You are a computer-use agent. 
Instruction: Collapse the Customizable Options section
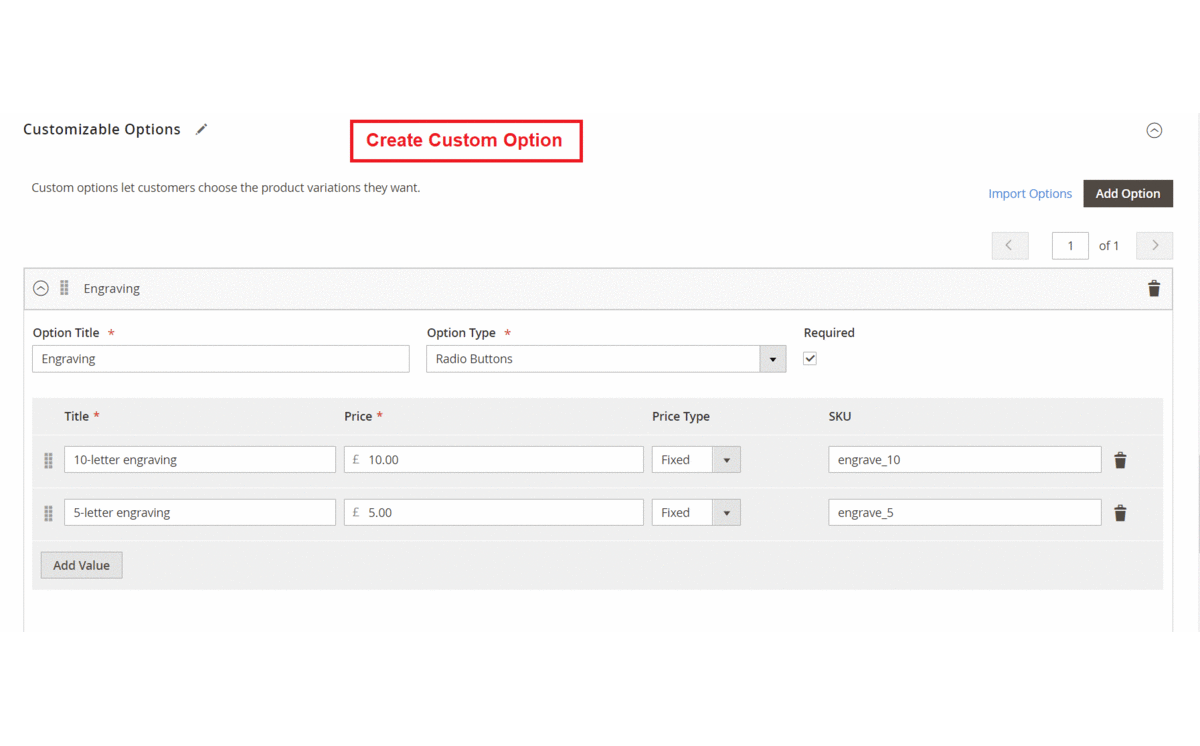click(1154, 130)
